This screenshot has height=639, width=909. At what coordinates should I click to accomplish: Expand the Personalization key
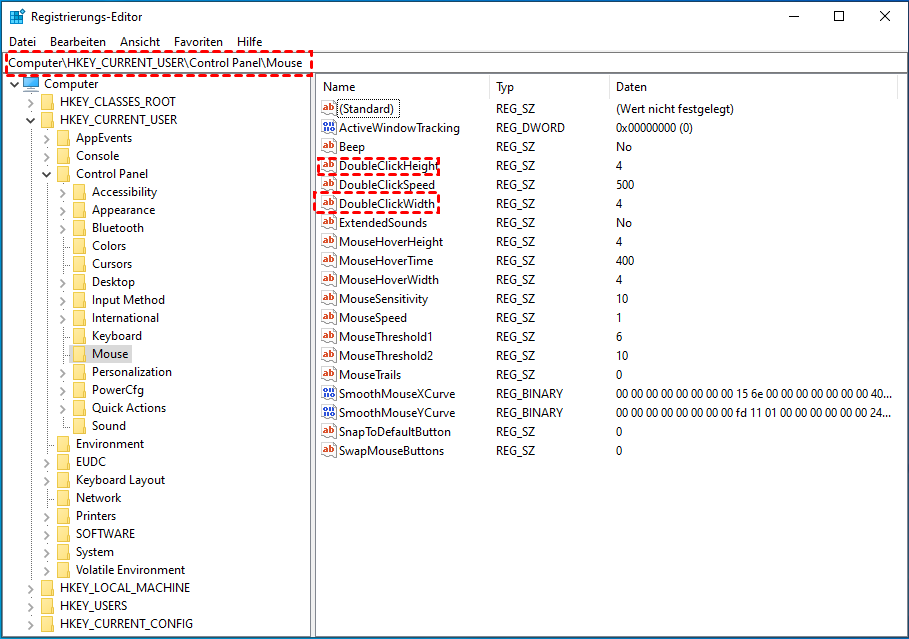(63, 372)
